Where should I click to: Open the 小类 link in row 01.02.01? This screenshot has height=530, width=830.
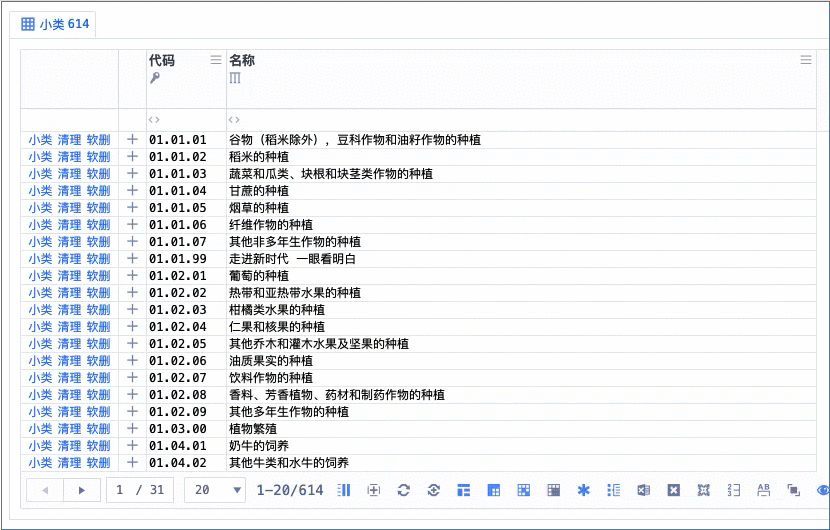pos(40,276)
